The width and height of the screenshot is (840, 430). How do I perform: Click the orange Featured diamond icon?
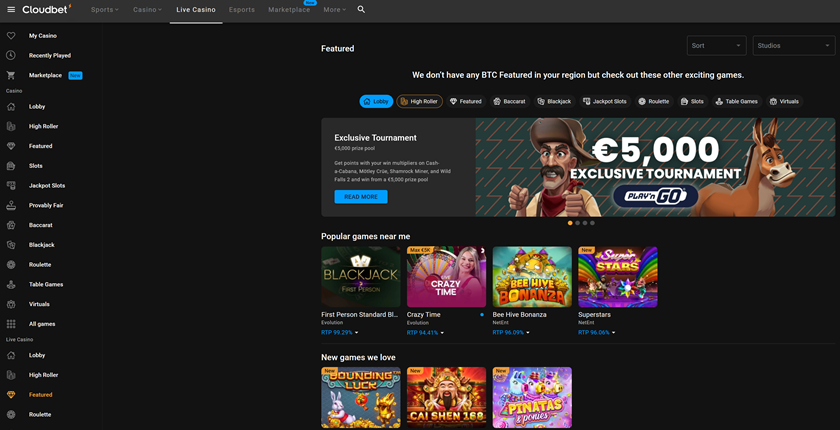click(11, 395)
